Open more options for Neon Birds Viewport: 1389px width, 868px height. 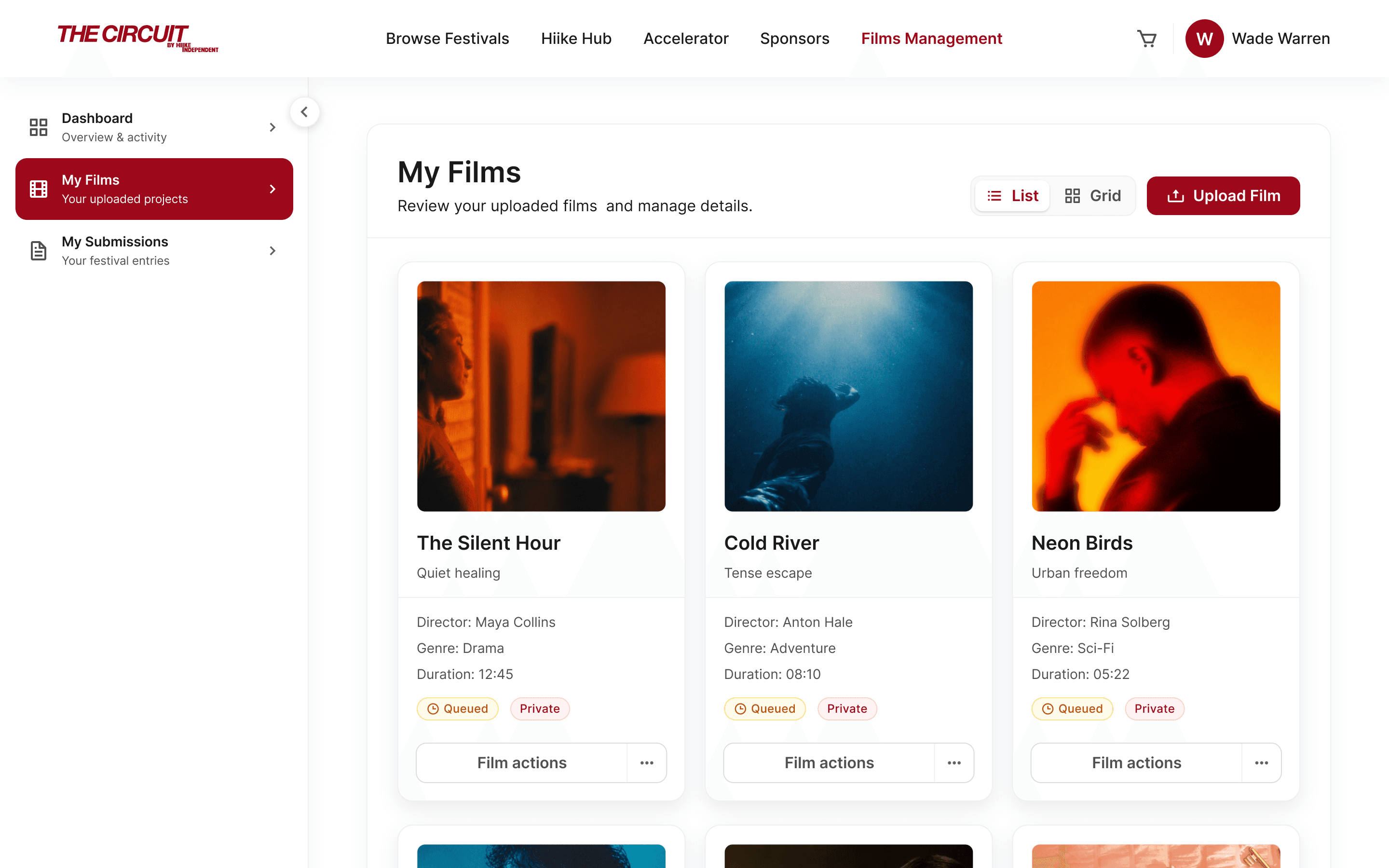pos(1262,762)
